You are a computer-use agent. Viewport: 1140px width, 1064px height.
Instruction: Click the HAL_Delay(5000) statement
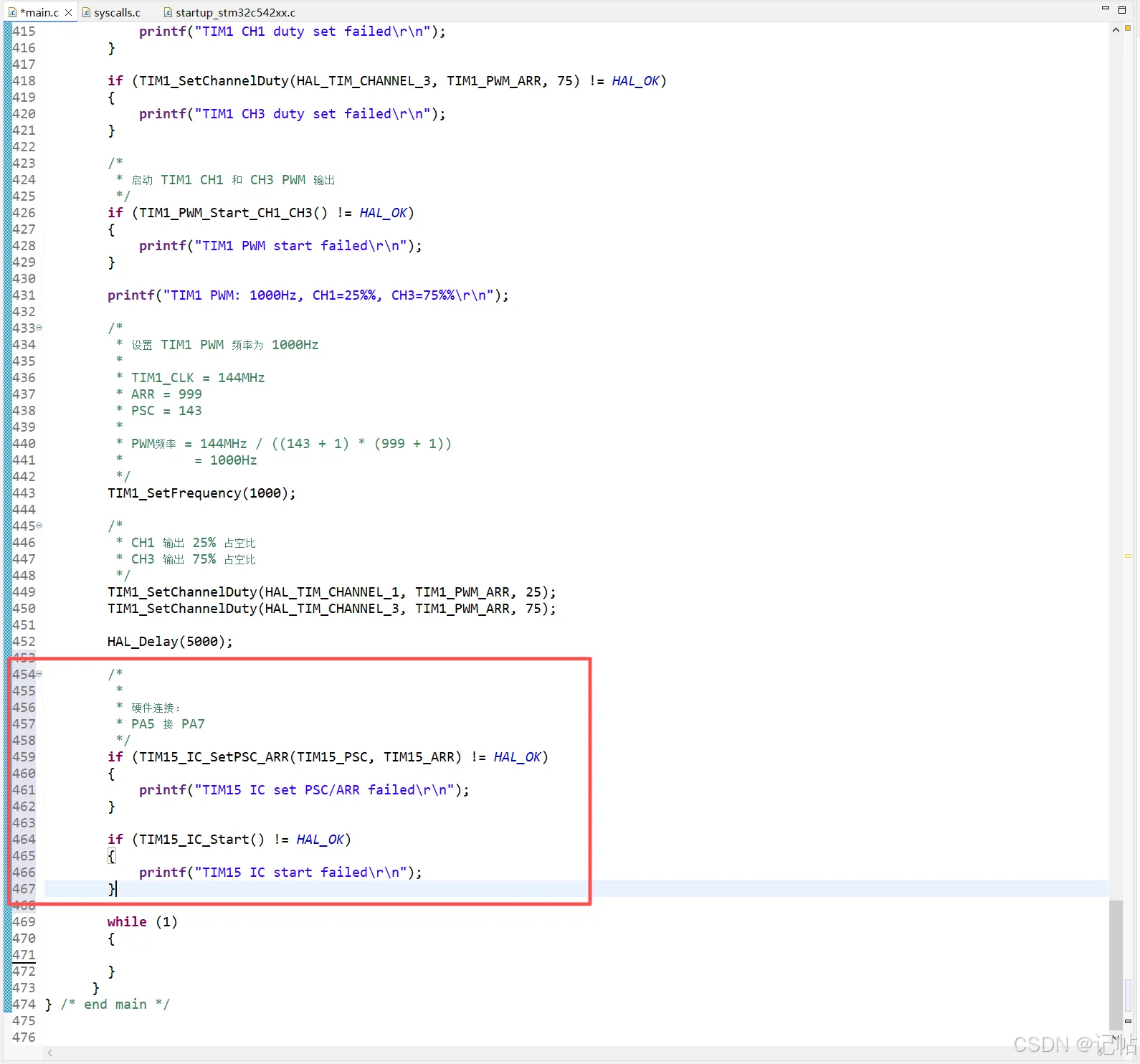pyautogui.click(x=170, y=642)
